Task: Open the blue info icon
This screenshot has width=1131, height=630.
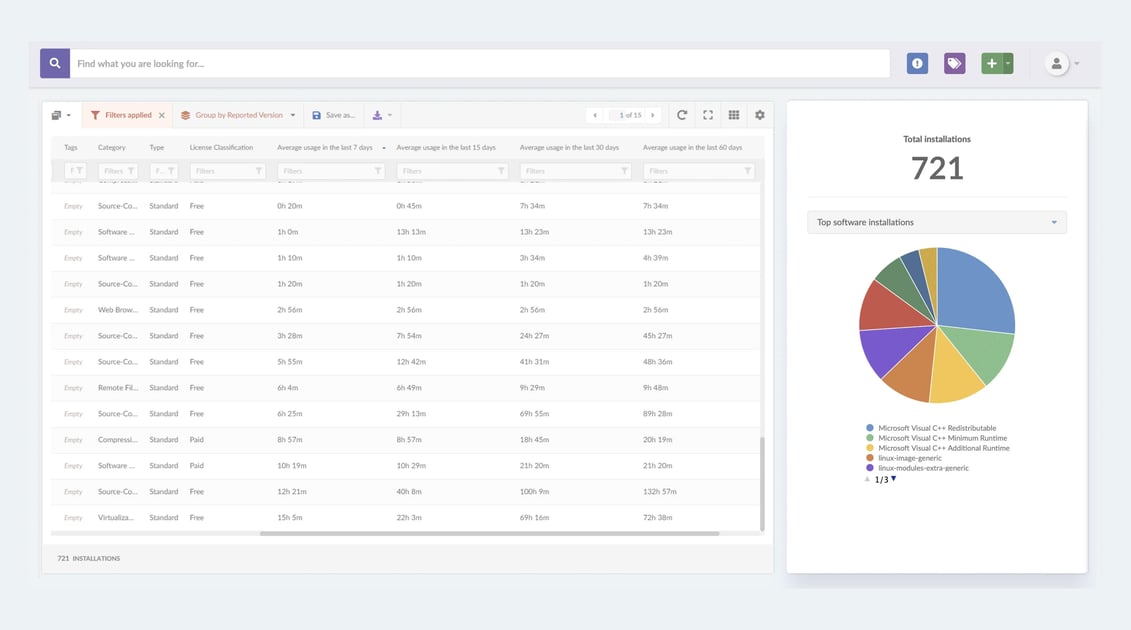Action: [x=917, y=62]
